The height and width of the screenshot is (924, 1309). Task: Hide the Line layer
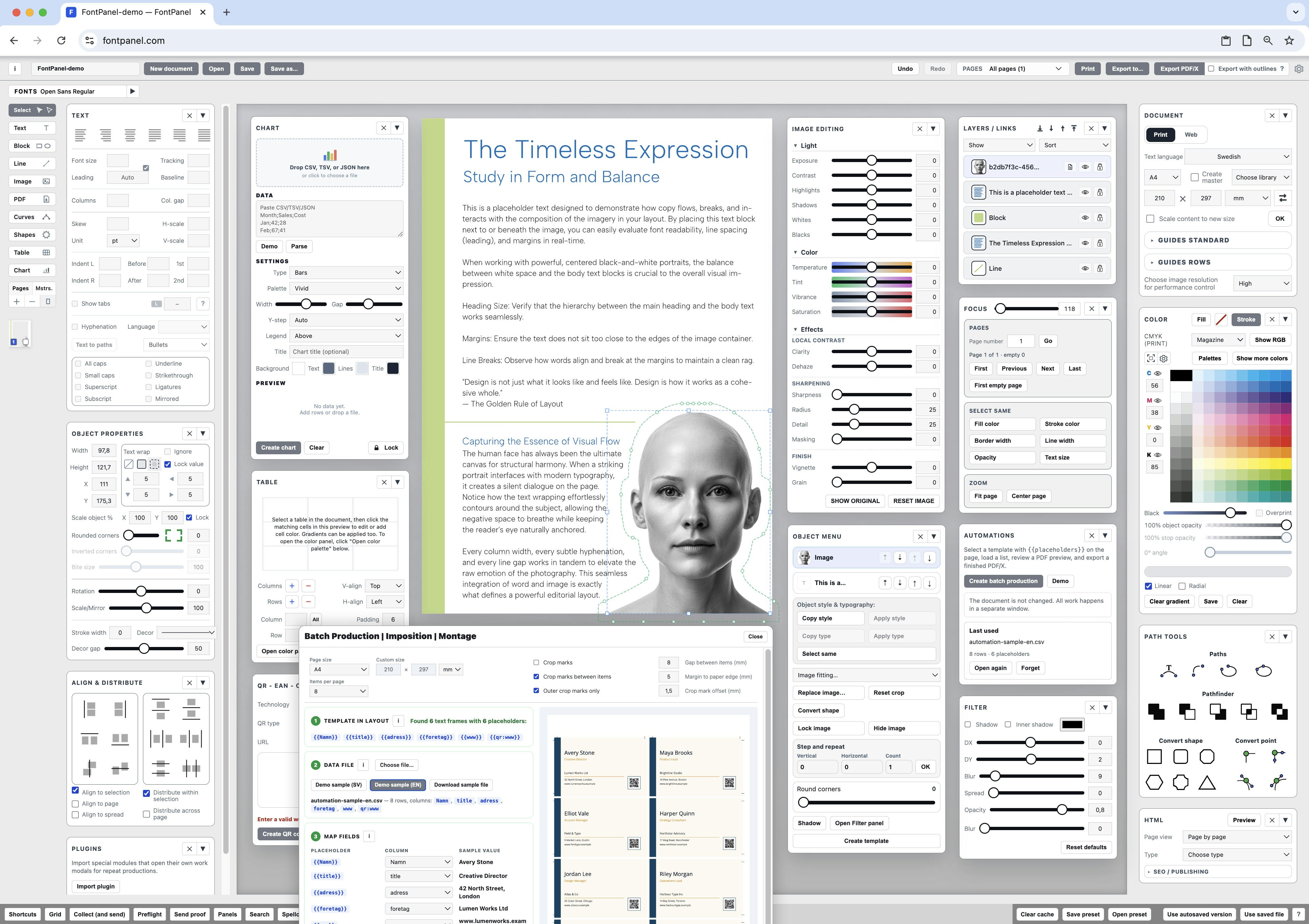pyautogui.click(x=1085, y=268)
